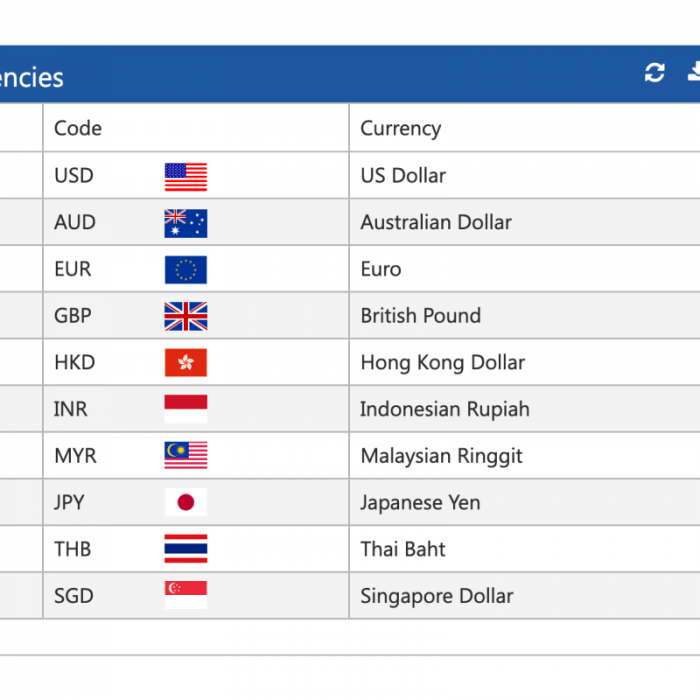Viewport: 700px width, 700px height.
Task: Click the Singapore flag icon
Action: [186, 595]
